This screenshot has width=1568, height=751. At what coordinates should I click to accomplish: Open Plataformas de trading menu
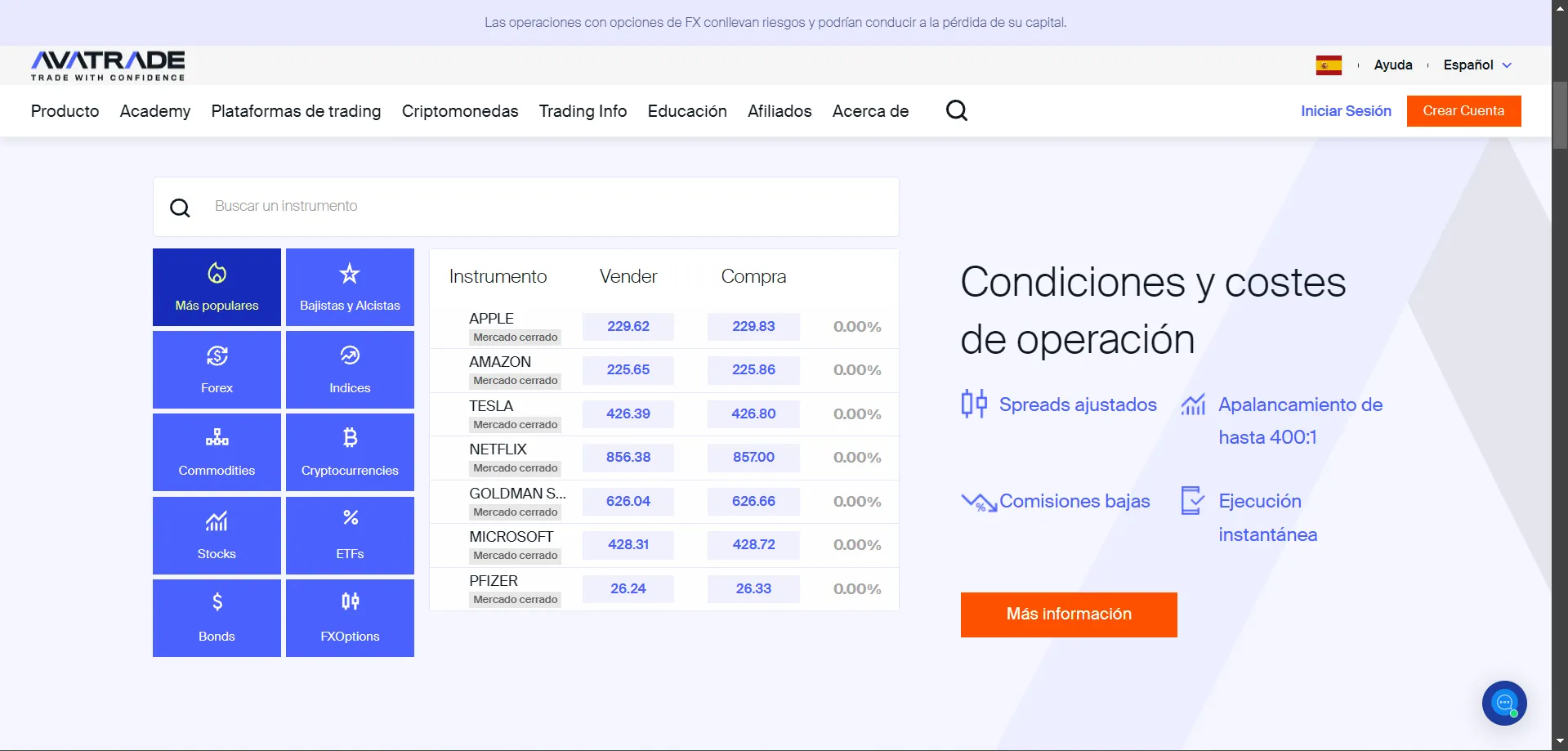pos(296,111)
